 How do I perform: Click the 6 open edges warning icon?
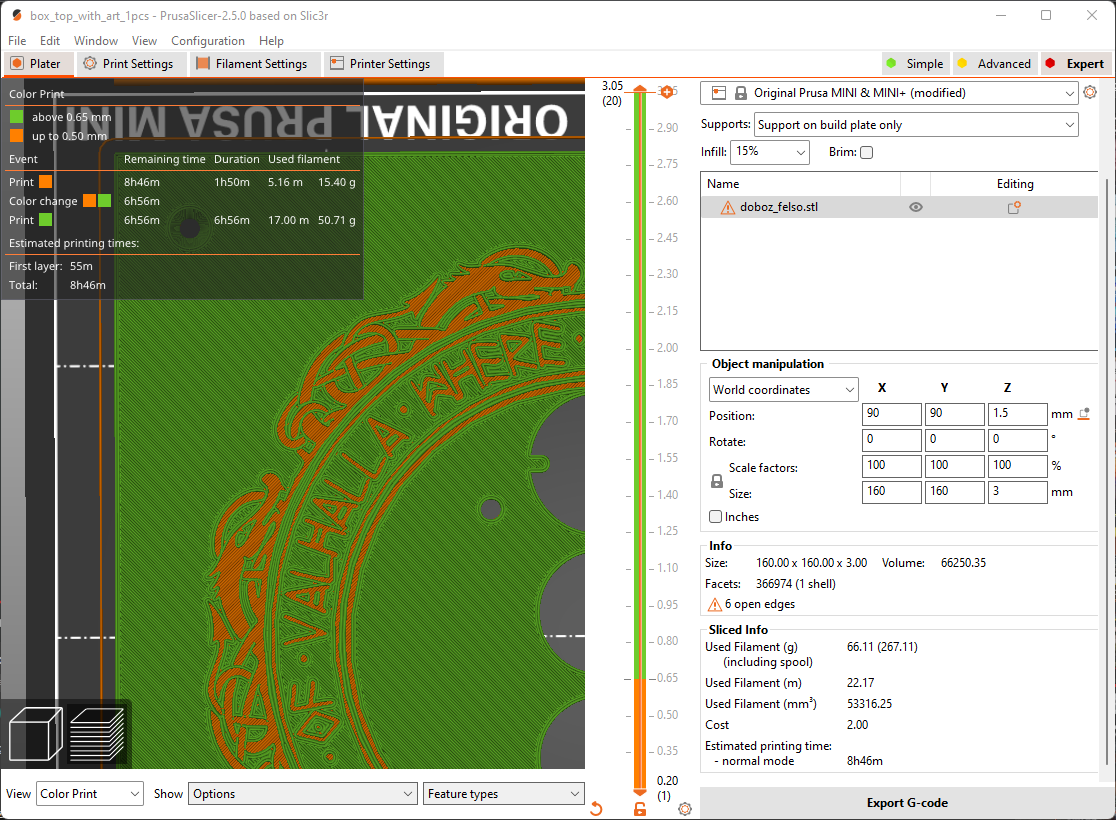[x=715, y=604]
